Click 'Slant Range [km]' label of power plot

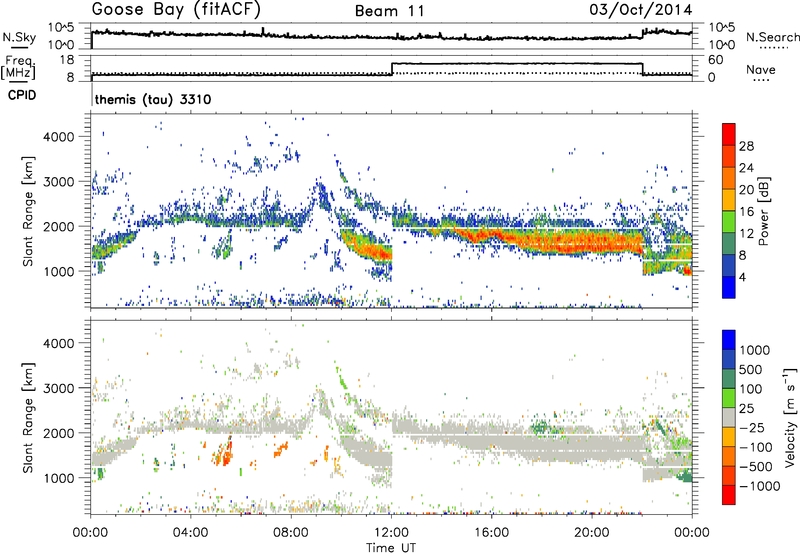coord(28,211)
